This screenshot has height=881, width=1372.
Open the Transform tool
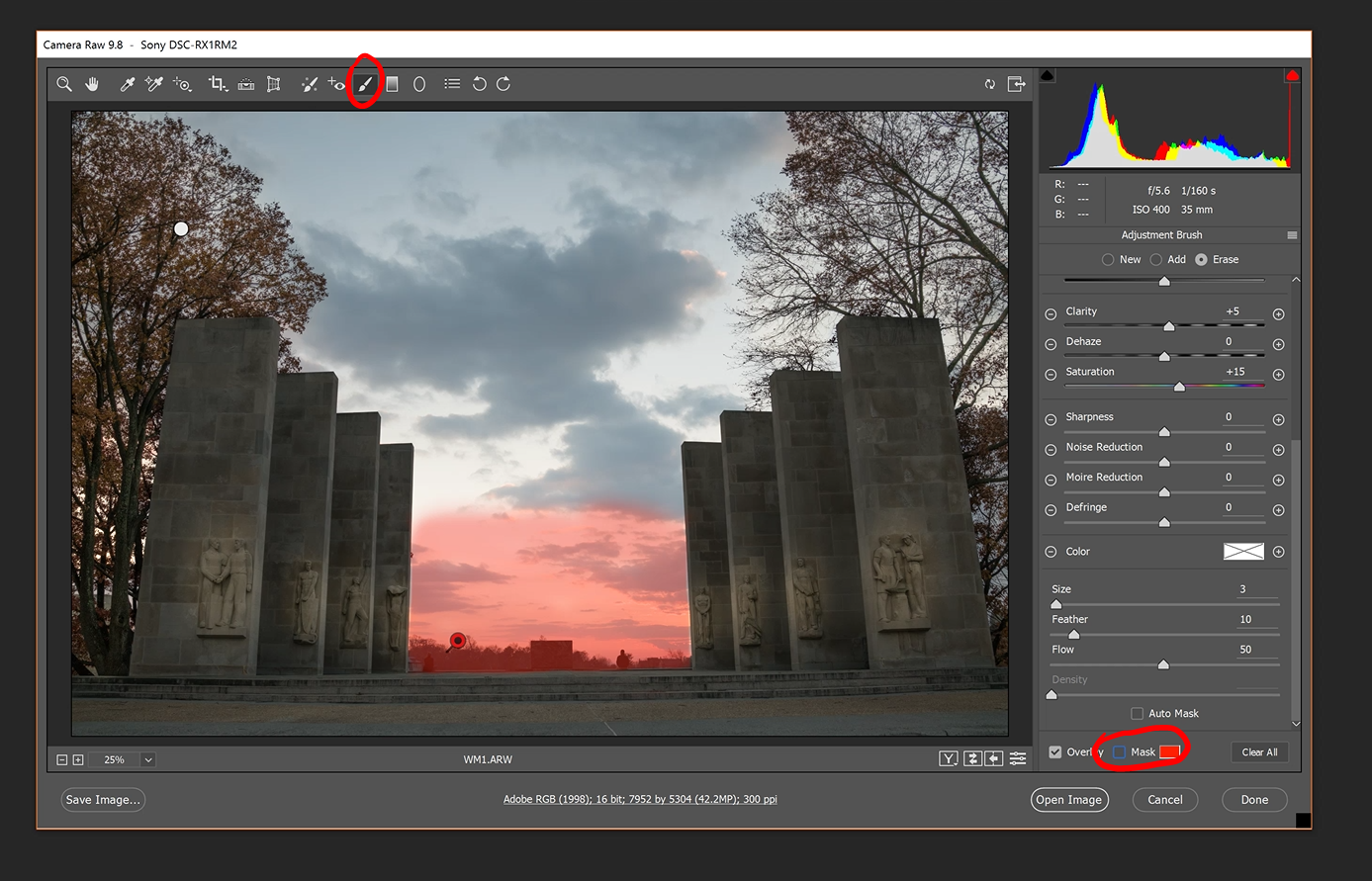pos(274,84)
